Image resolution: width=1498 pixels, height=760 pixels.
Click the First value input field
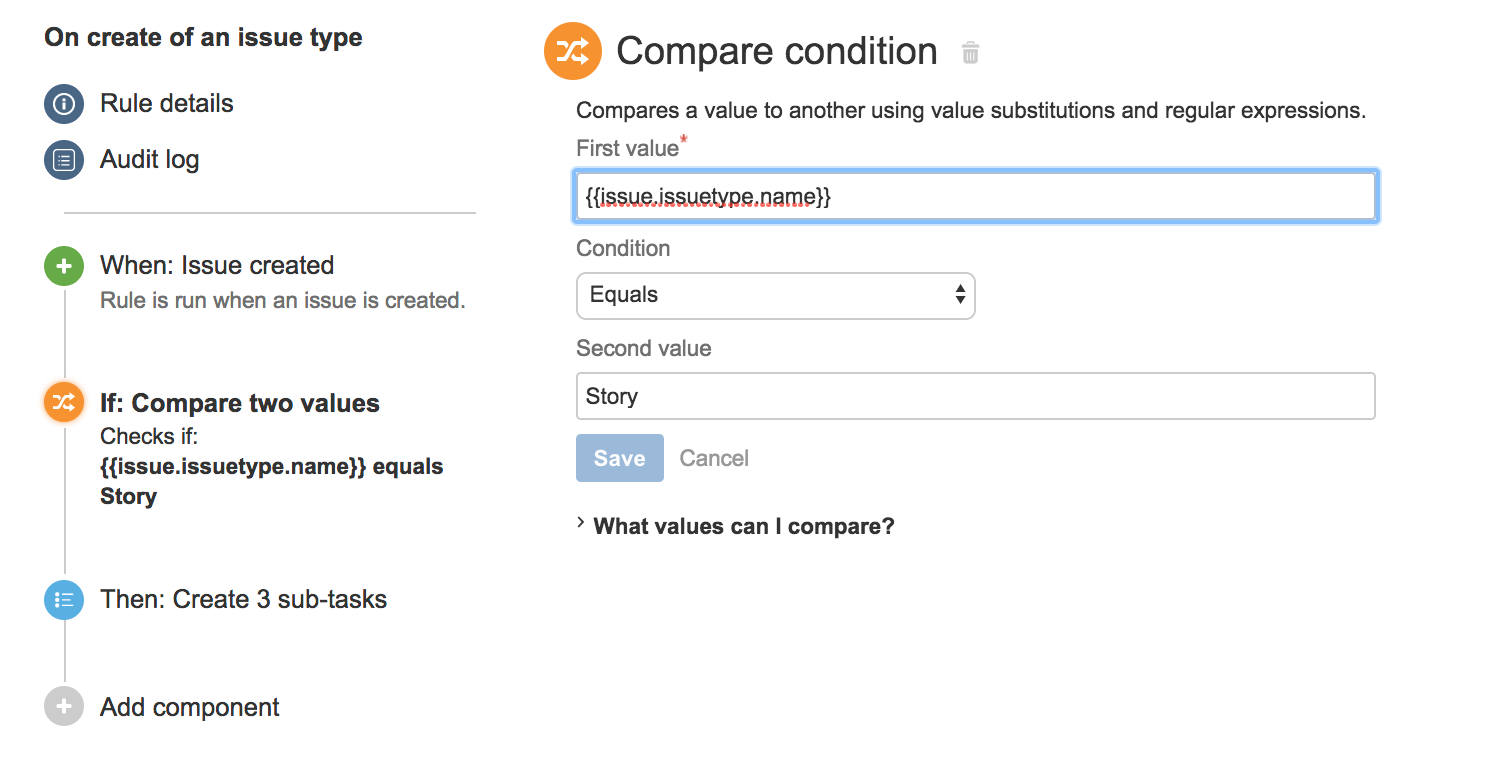(x=976, y=197)
